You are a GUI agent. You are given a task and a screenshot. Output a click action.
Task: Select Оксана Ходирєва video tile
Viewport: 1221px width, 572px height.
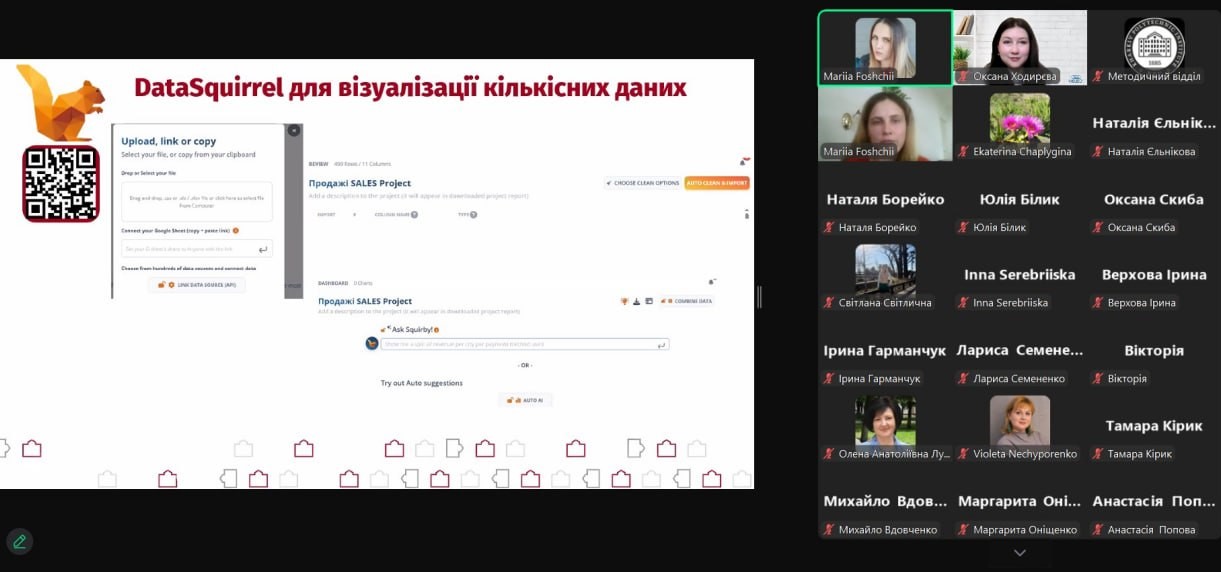pyautogui.click(x=1019, y=47)
